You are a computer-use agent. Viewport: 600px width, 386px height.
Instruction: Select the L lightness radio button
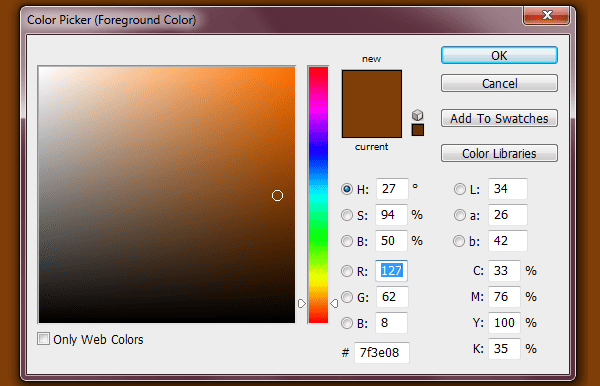coord(460,189)
